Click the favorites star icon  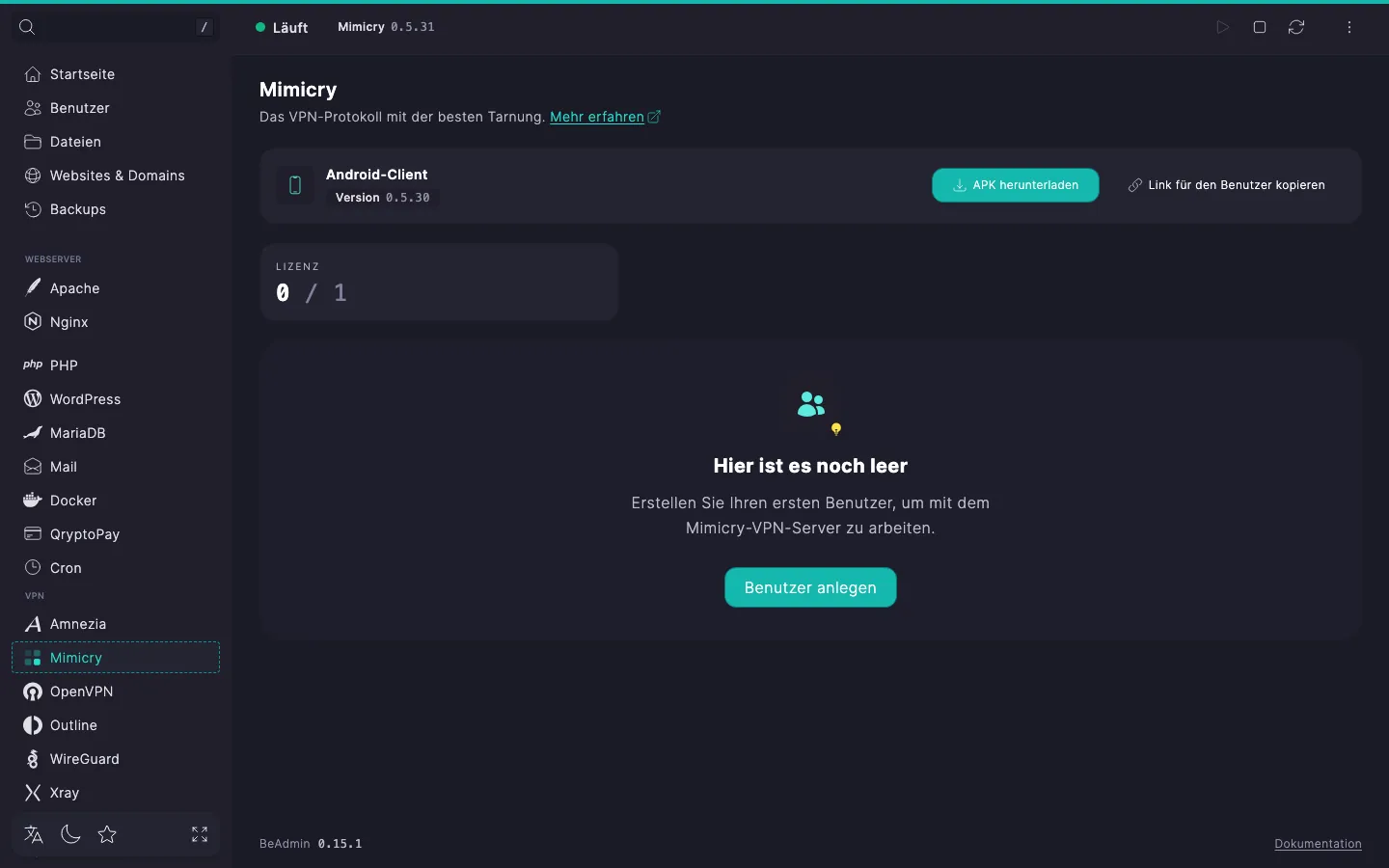107,834
